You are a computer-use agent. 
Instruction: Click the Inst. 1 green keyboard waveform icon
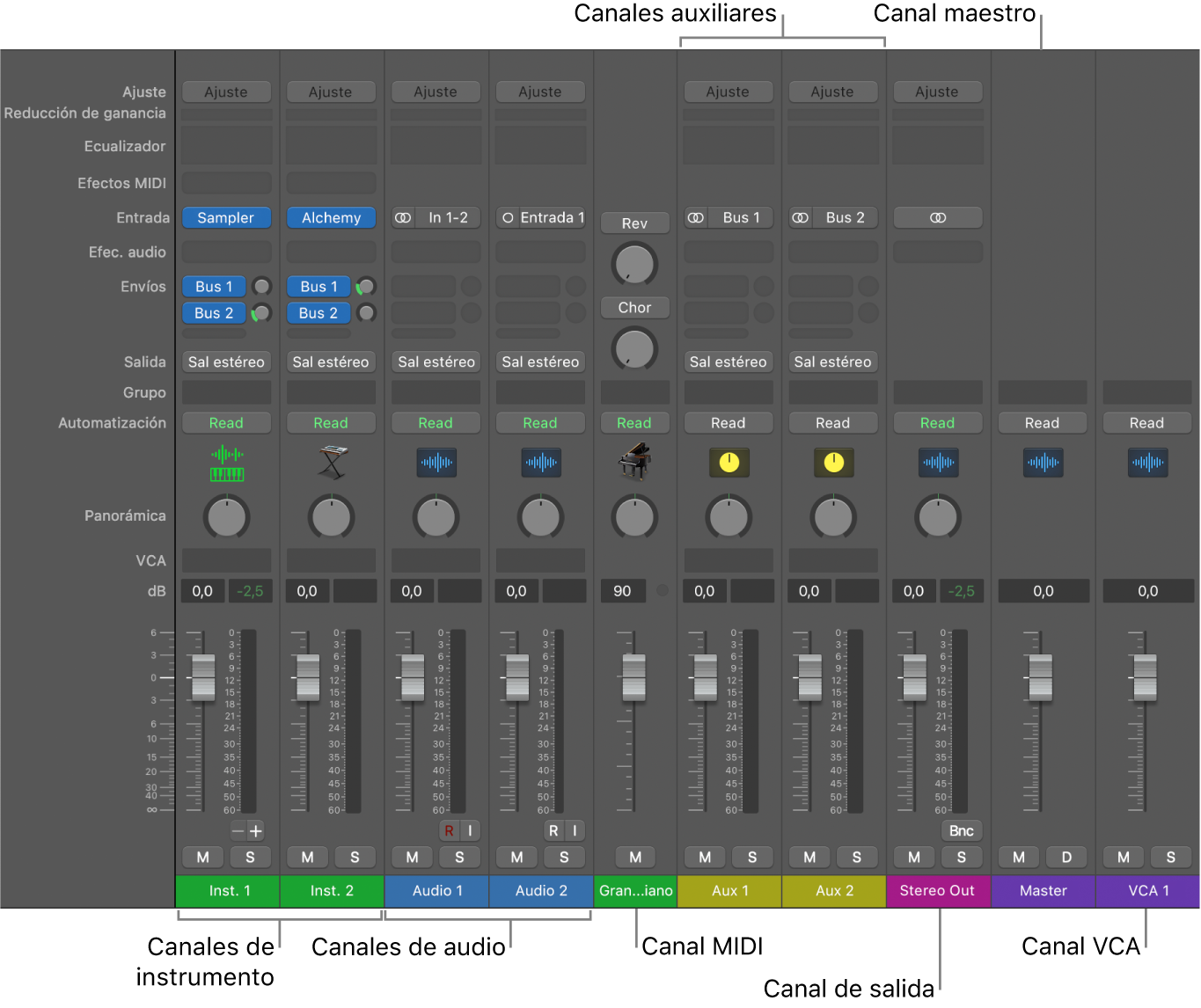click(x=227, y=464)
